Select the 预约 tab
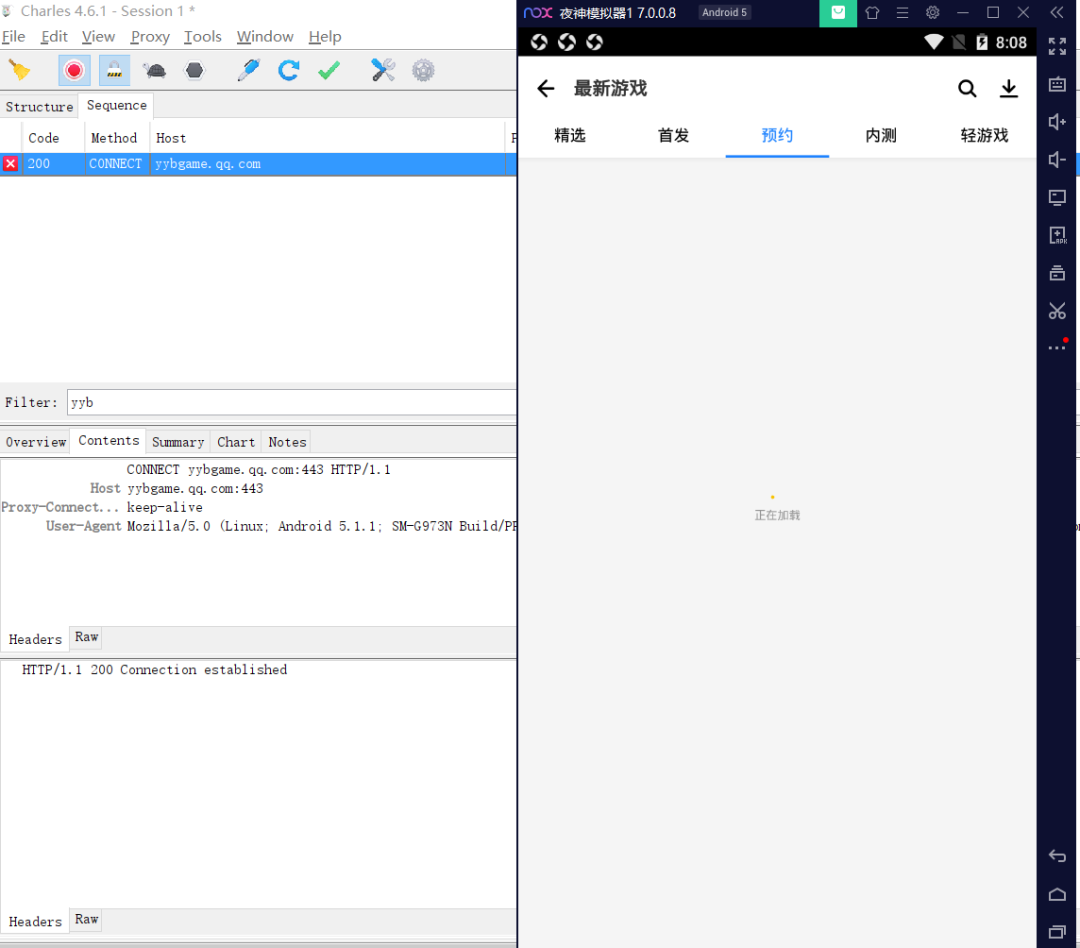 tap(777, 136)
